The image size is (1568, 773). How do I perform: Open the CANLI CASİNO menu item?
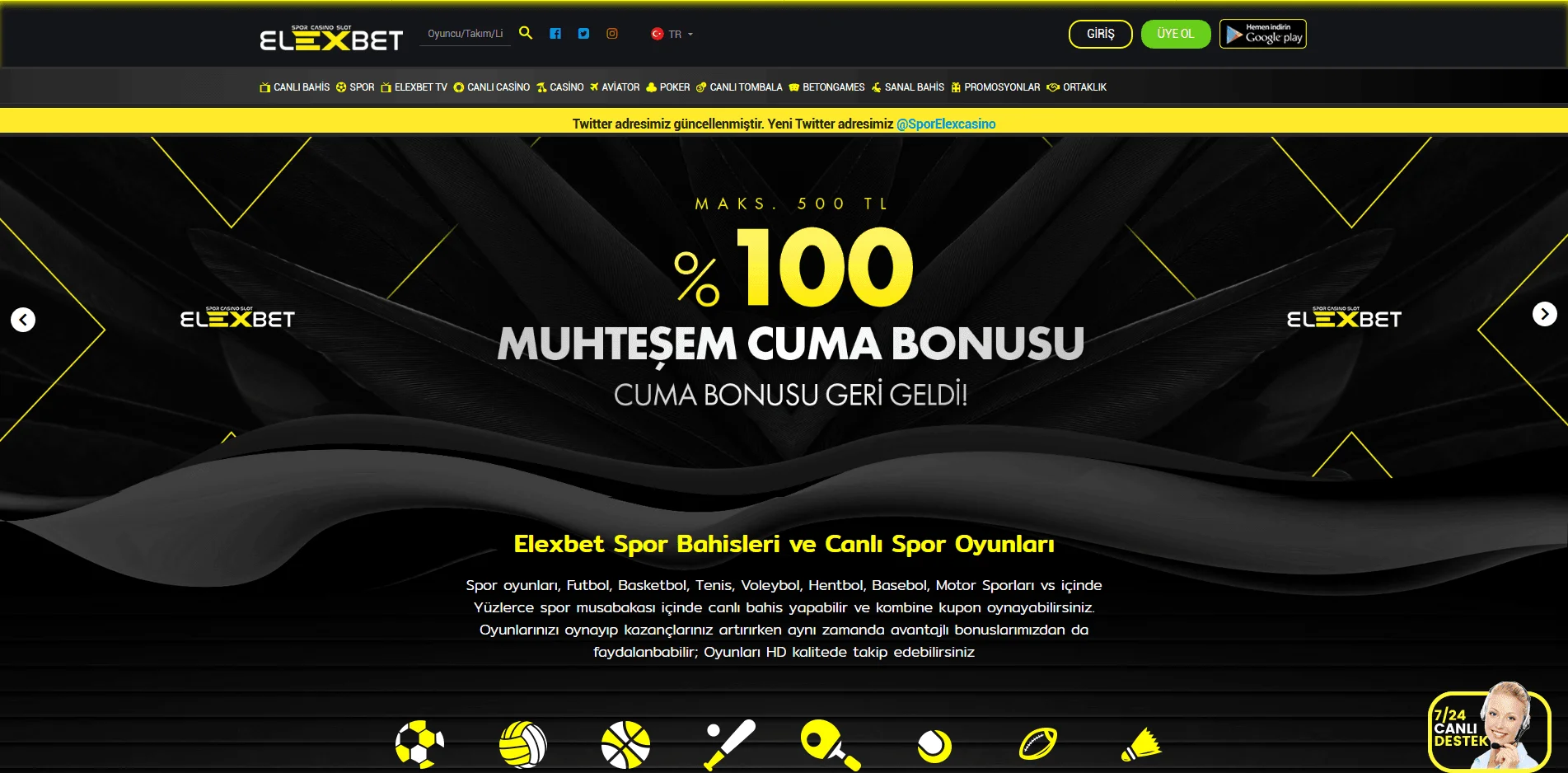point(492,87)
